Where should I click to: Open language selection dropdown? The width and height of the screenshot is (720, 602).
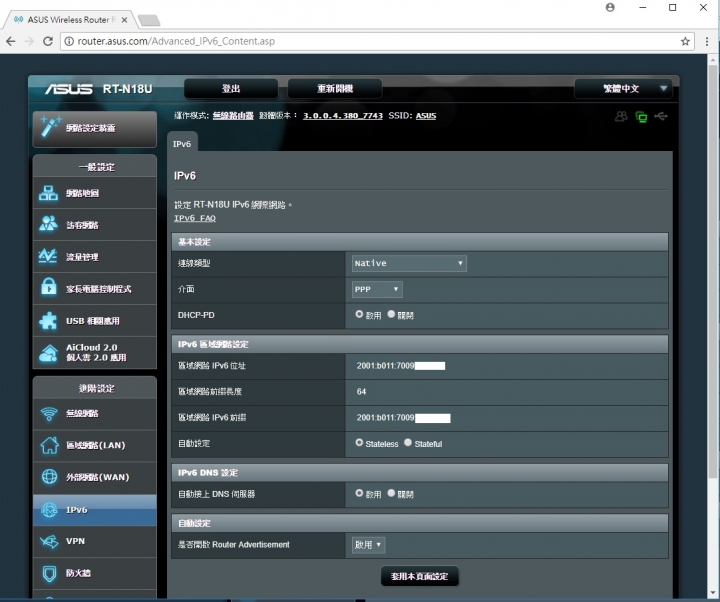[624, 89]
